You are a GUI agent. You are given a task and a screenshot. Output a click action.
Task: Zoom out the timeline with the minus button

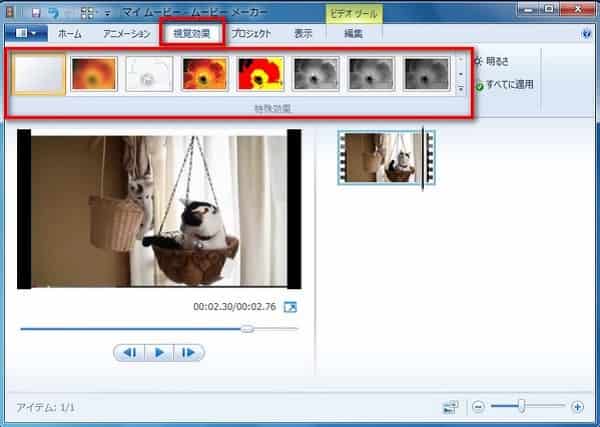478,407
